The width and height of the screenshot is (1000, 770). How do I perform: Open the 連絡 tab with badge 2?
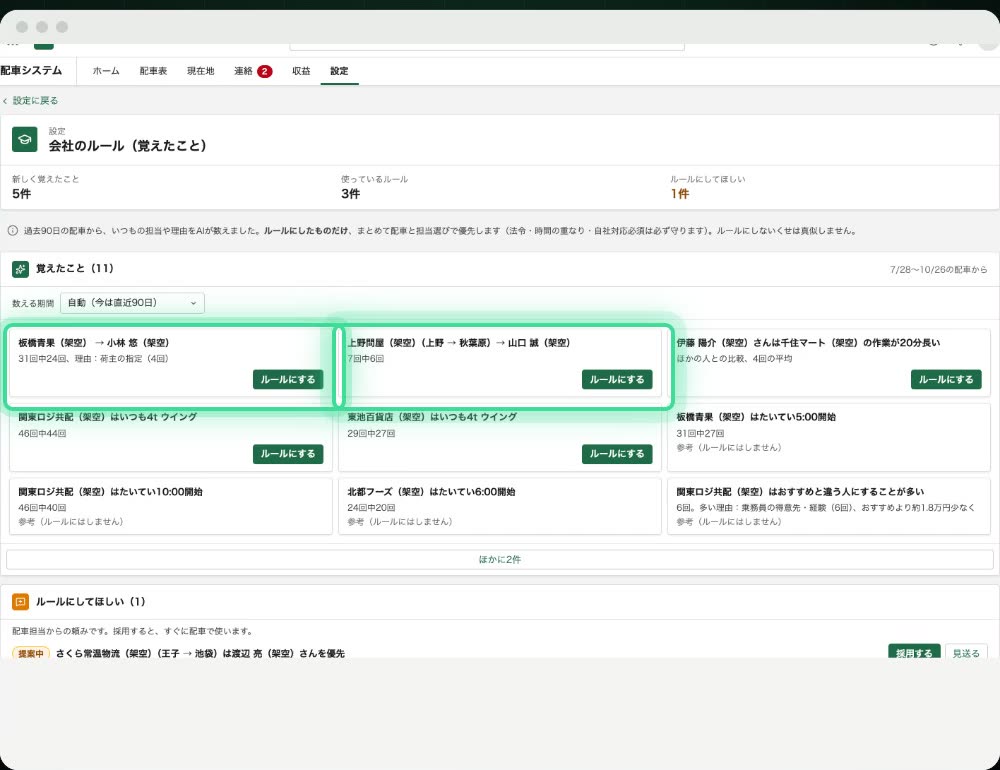(x=253, y=71)
